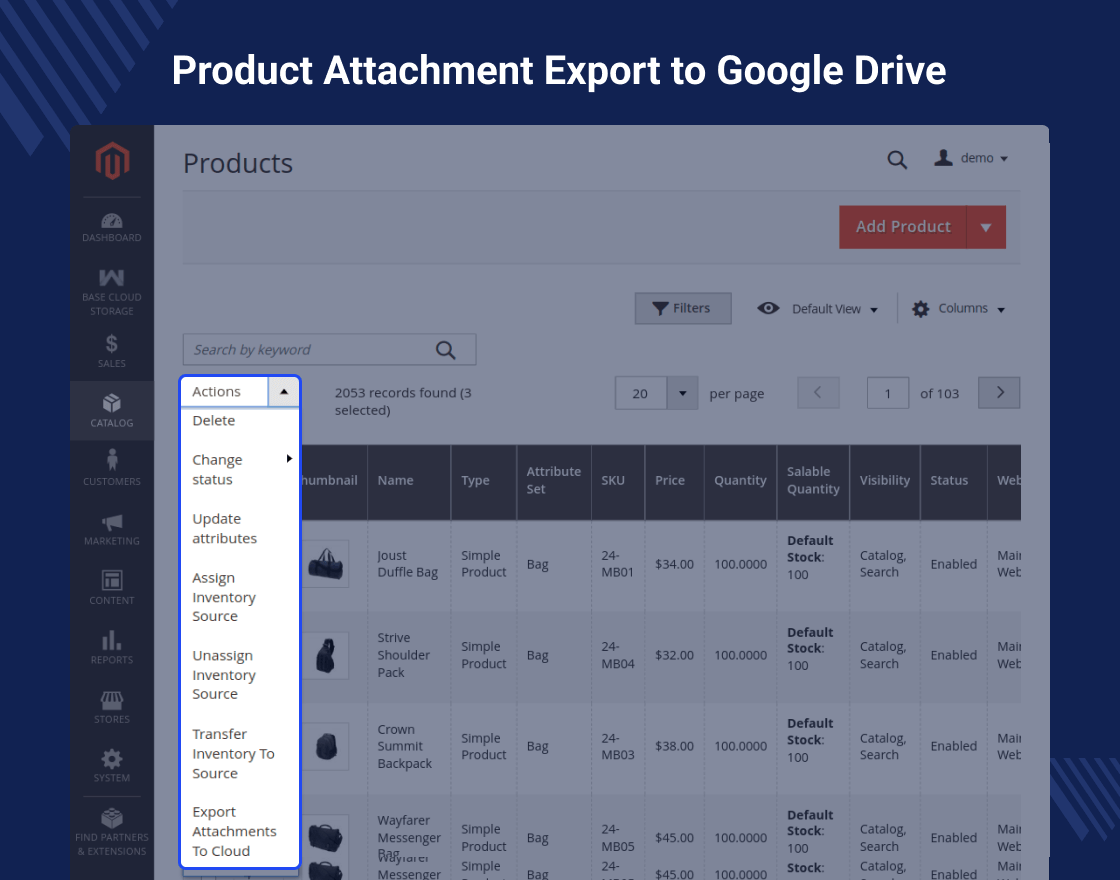Open the Customers sidebar icon

pos(112,467)
